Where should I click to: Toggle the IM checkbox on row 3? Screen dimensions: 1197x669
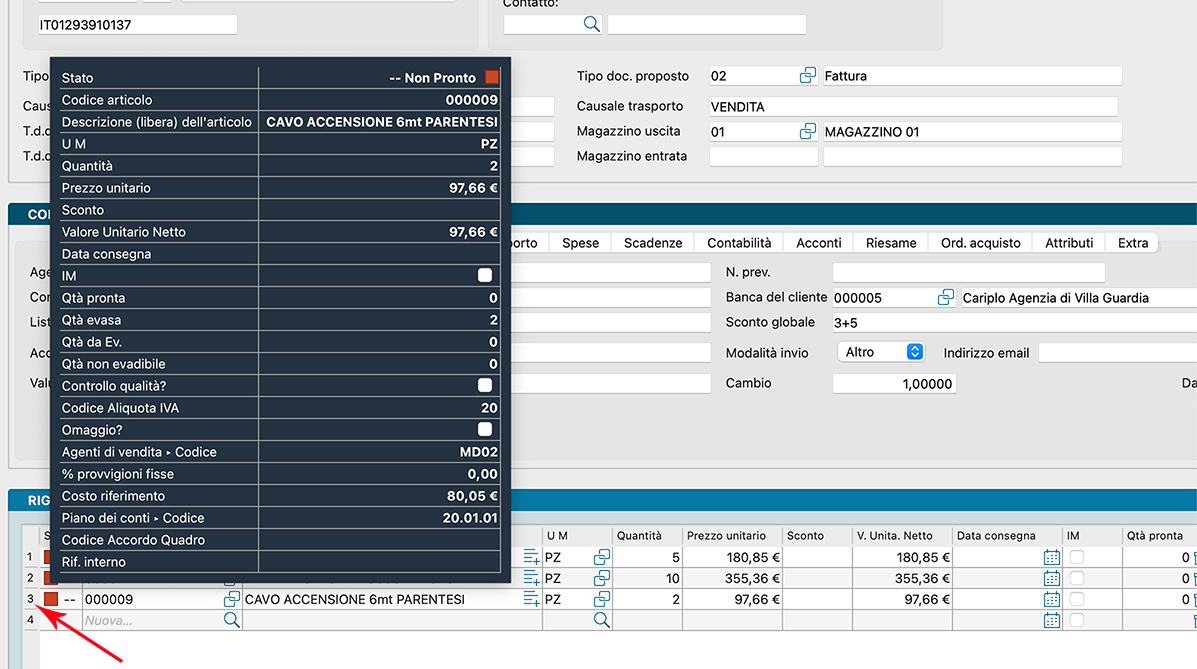[1077, 599]
